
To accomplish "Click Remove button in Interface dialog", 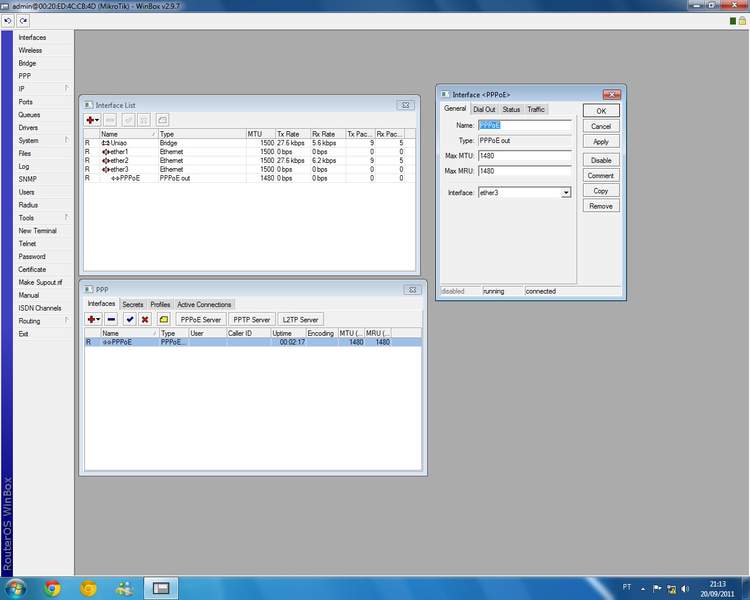I will pyautogui.click(x=601, y=206).
